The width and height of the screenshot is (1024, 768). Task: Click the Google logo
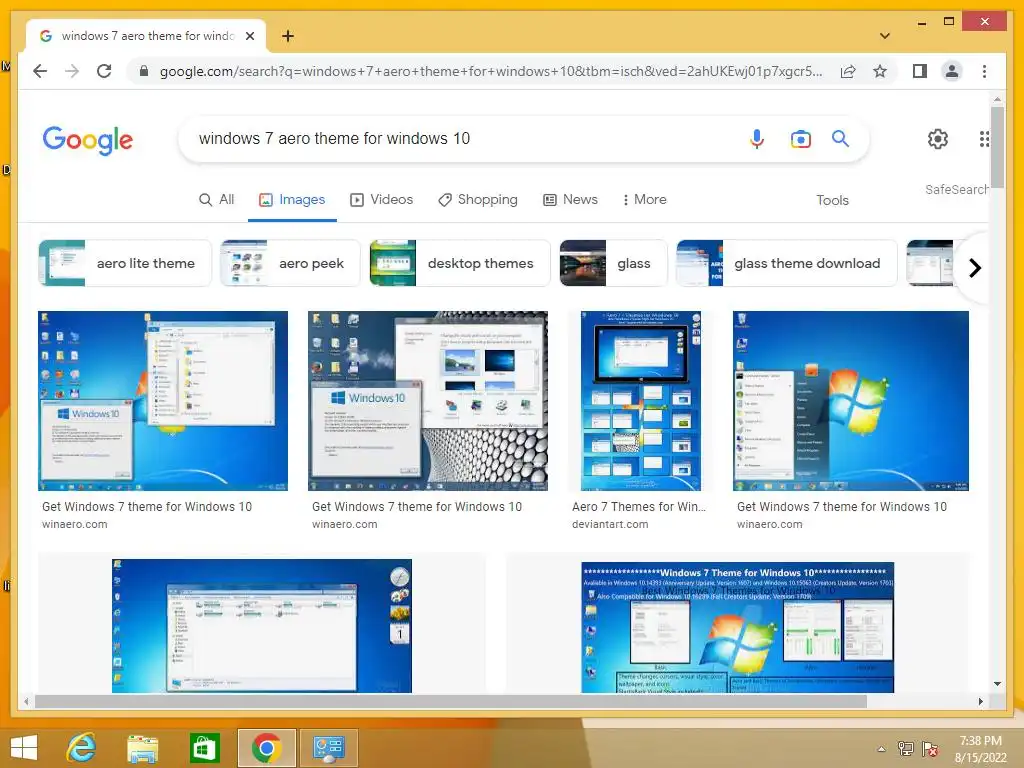(88, 140)
